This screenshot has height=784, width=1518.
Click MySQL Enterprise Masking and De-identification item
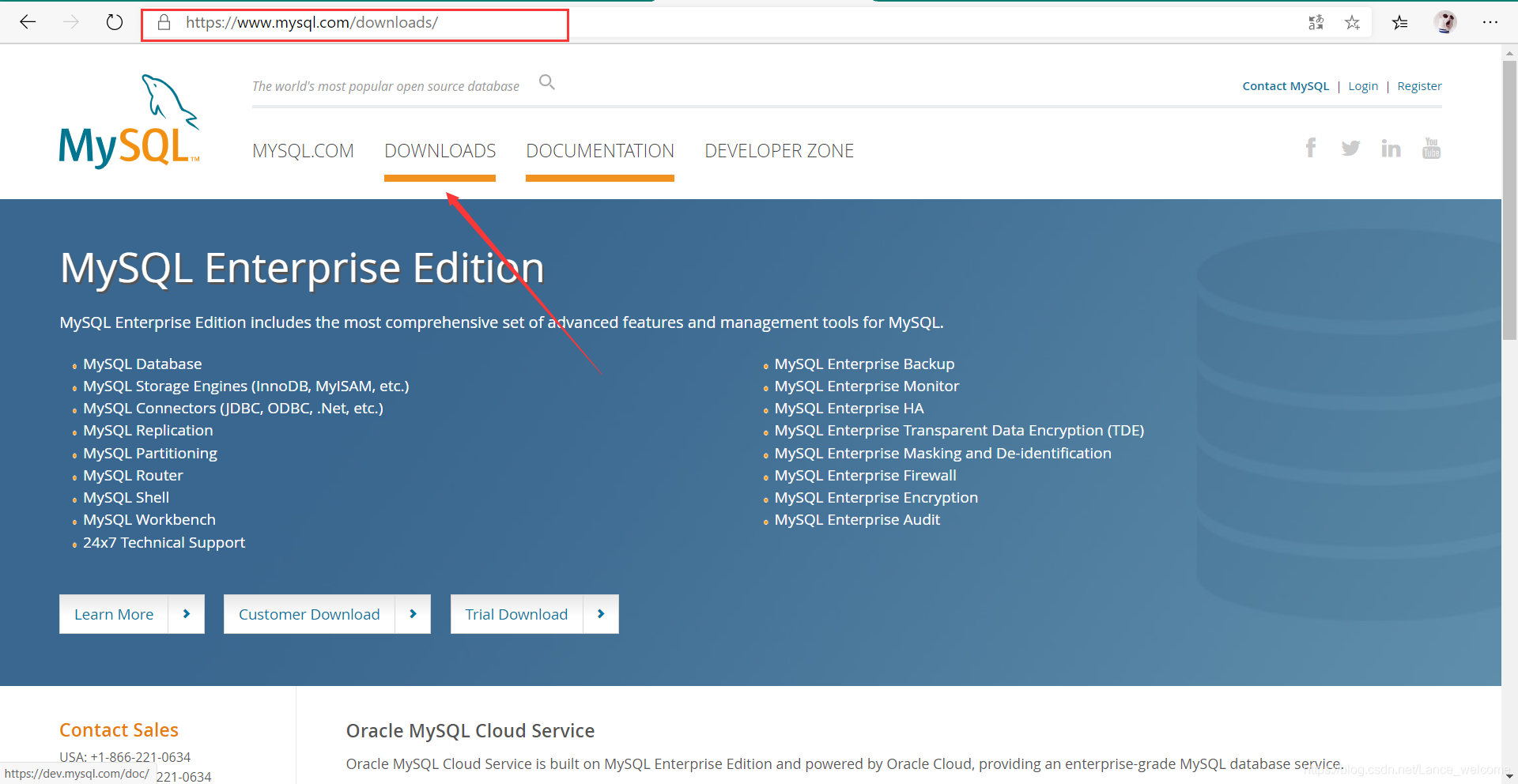click(942, 454)
